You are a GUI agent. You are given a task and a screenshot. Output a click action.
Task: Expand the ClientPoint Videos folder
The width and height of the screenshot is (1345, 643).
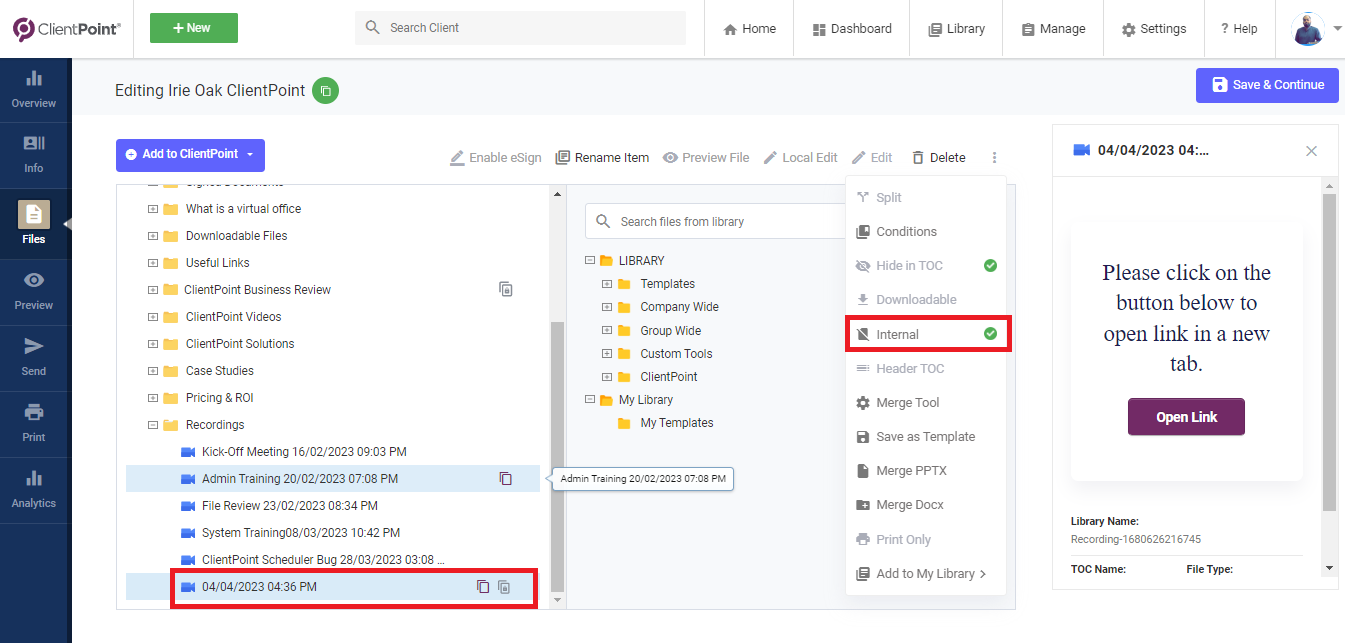coord(153,317)
